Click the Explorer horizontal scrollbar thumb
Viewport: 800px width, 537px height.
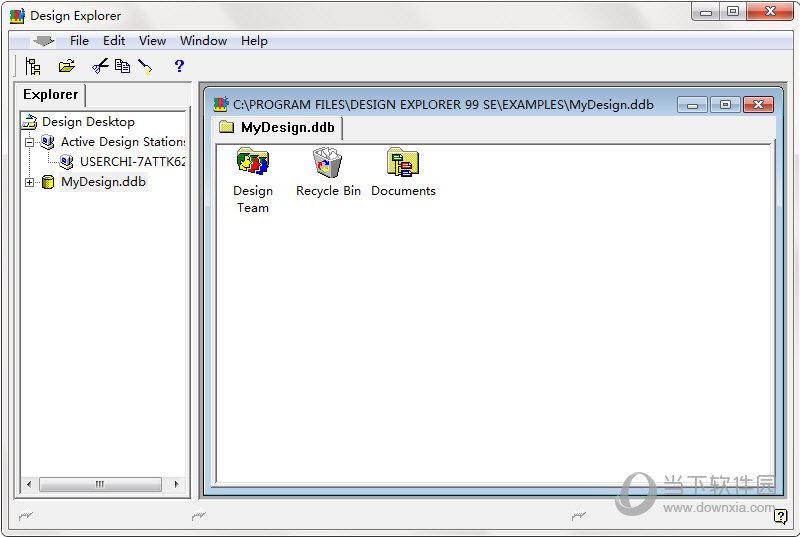(100, 484)
